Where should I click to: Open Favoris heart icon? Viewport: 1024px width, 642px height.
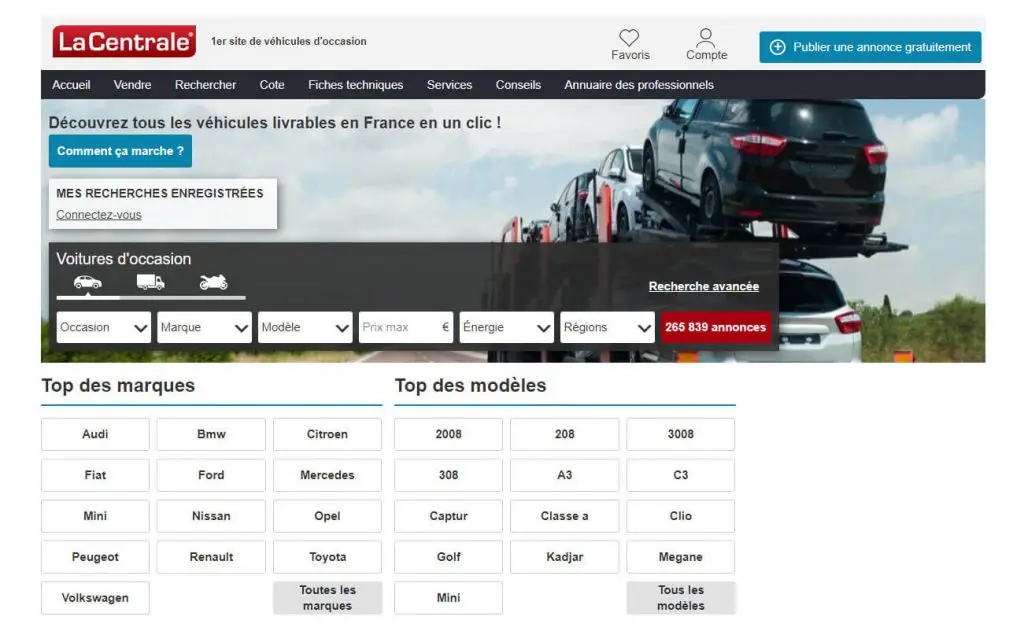pyautogui.click(x=630, y=37)
